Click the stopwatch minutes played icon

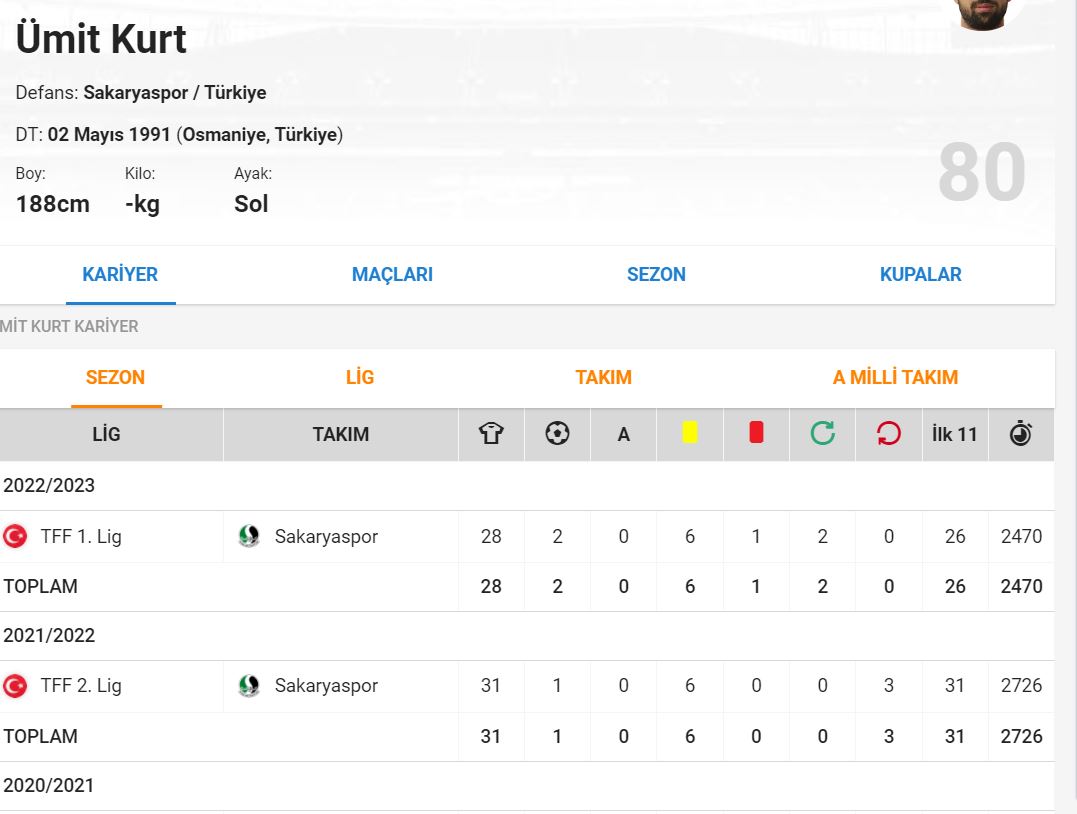tap(1021, 434)
